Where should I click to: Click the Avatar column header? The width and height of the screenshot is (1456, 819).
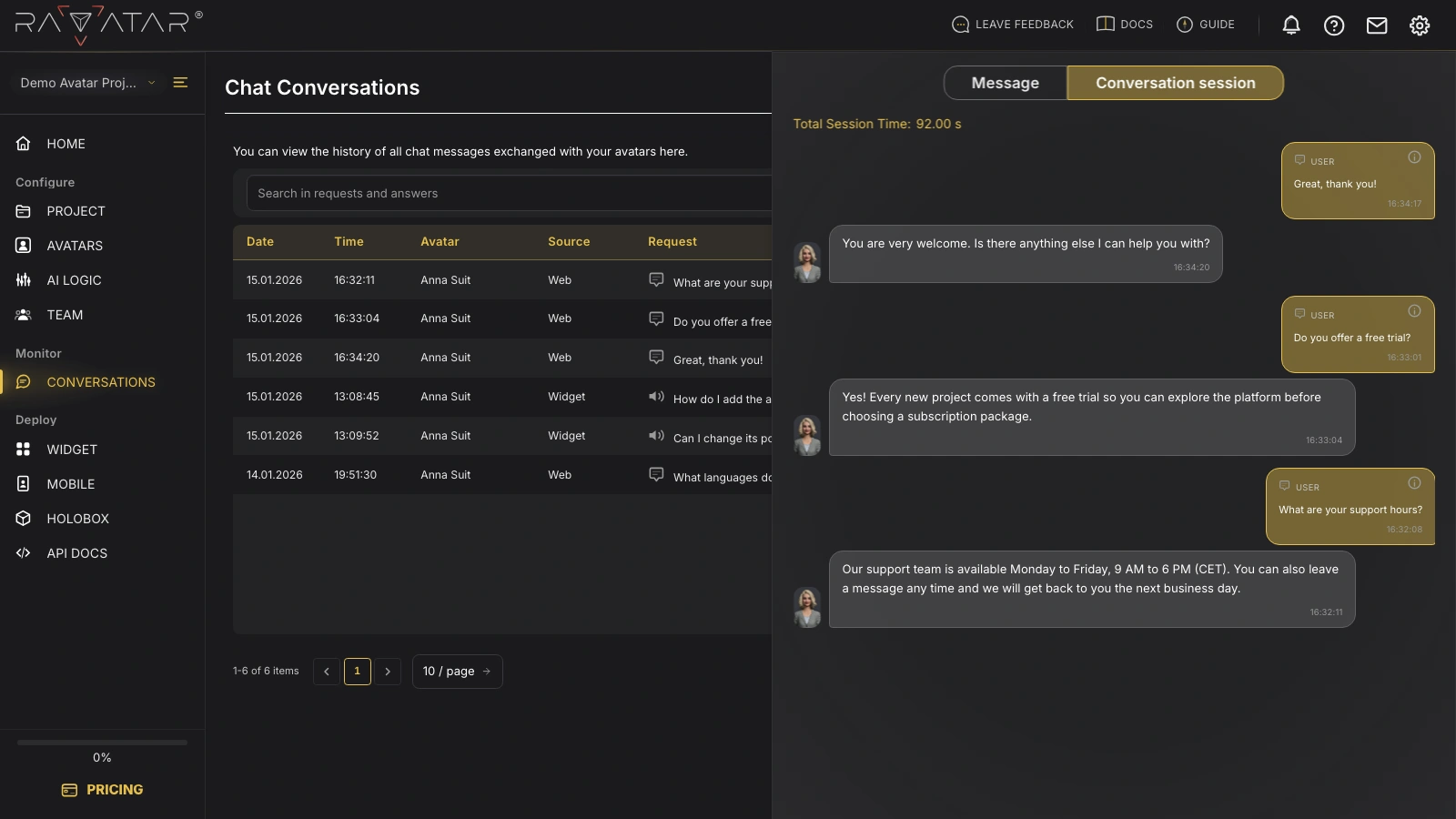click(440, 242)
